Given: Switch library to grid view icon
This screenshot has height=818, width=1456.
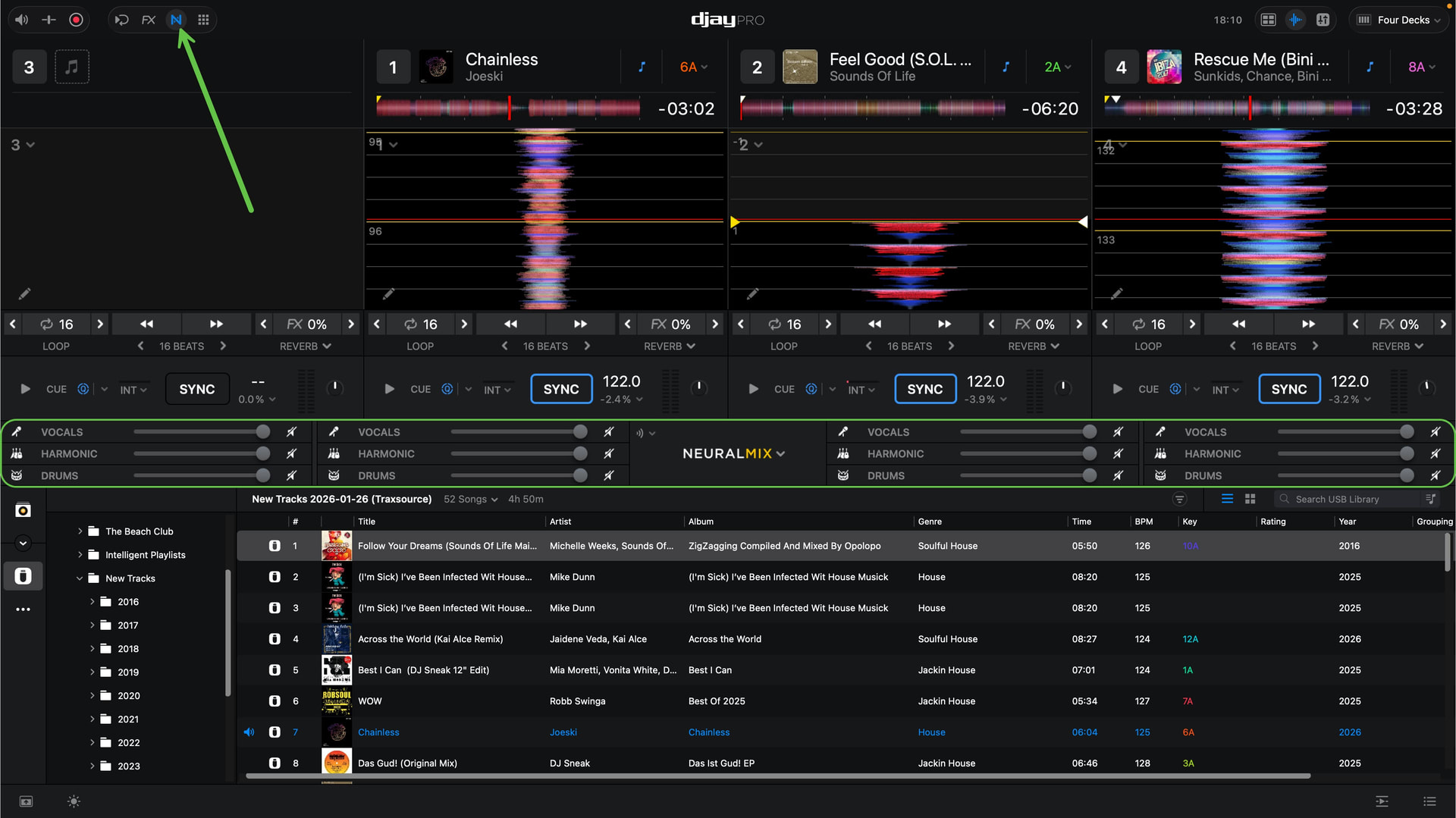Looking at the screenshot, I should 1250,499.
